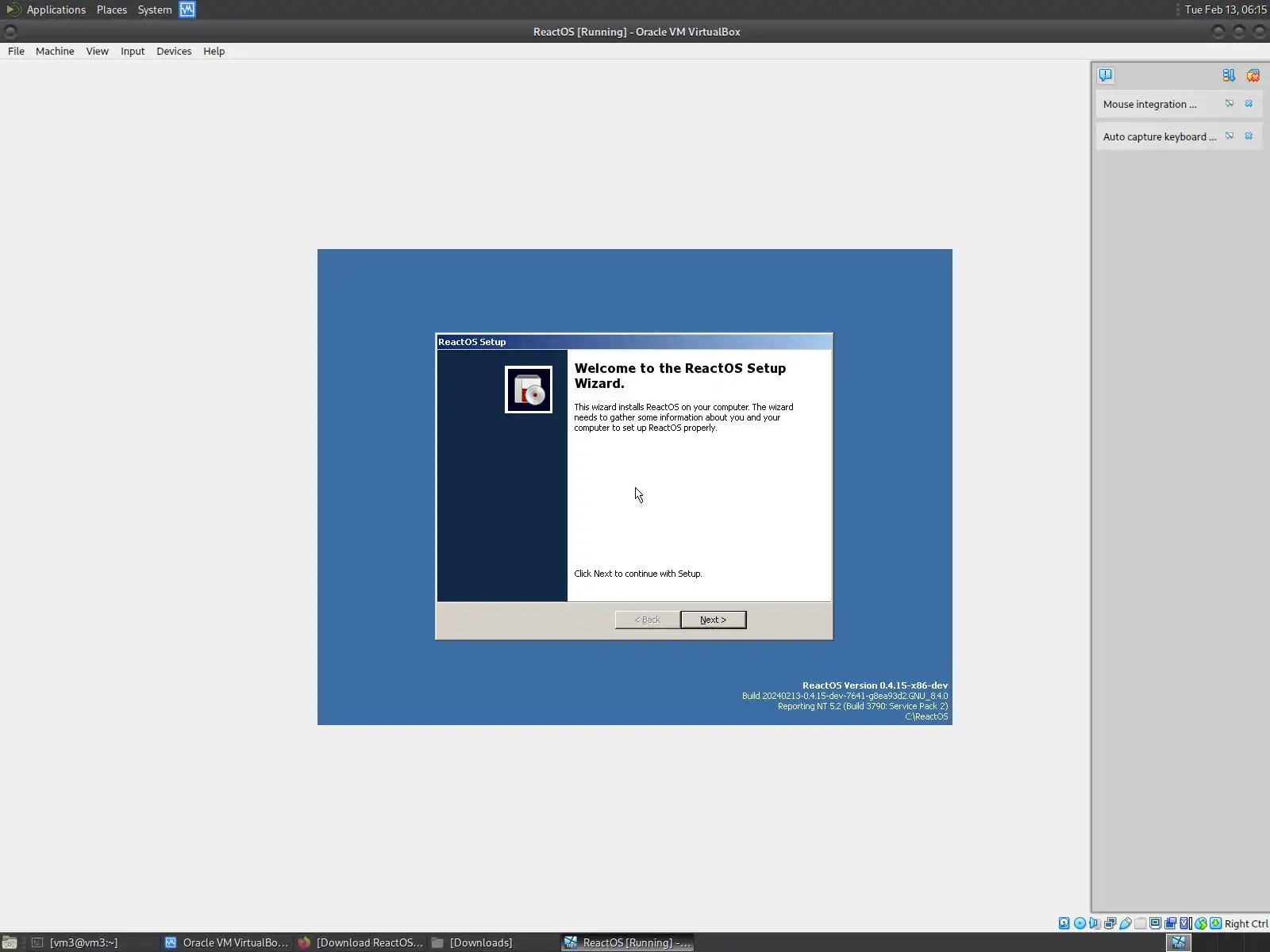Screen dimensions: 1270x952
Task: Maximize the VirtualBox window
Action: [x=1239, y=32]
